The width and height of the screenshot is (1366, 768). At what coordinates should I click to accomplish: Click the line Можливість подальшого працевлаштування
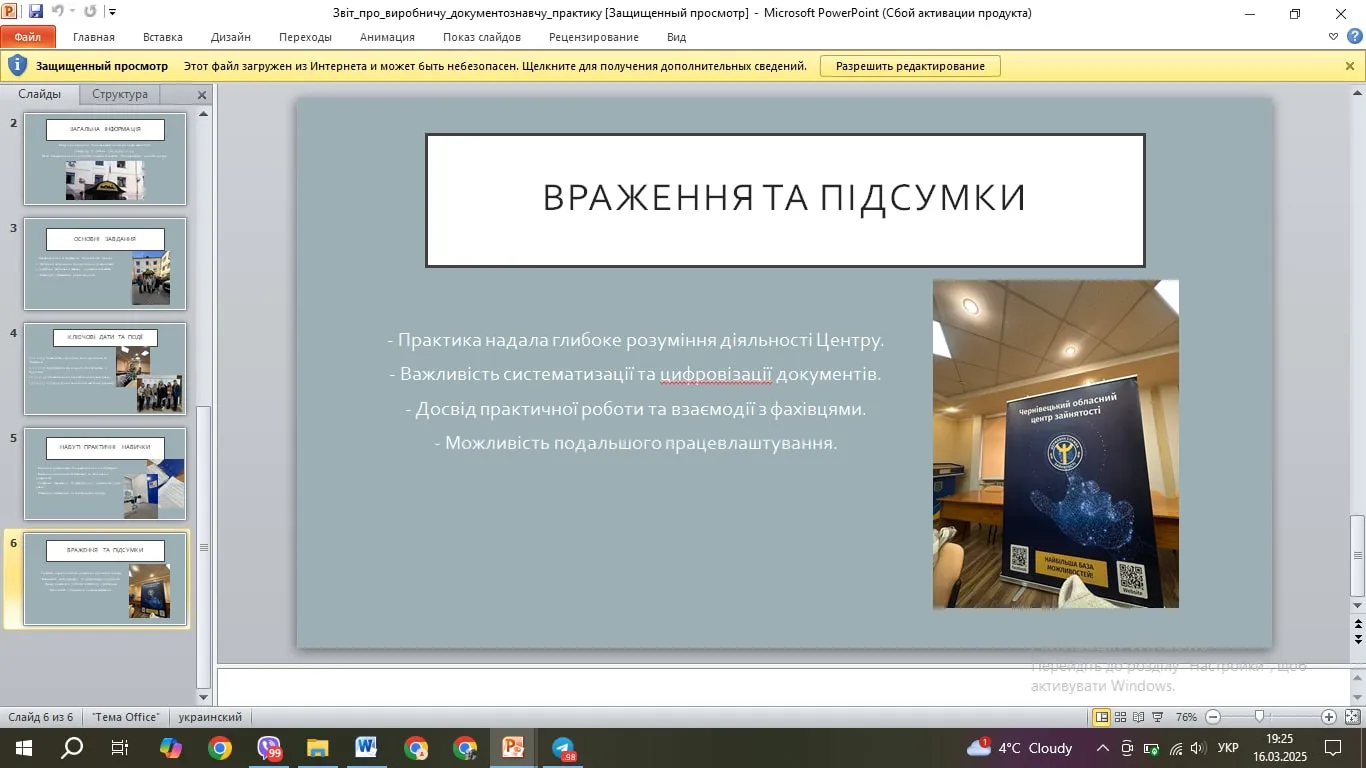(x=636, y=443)
